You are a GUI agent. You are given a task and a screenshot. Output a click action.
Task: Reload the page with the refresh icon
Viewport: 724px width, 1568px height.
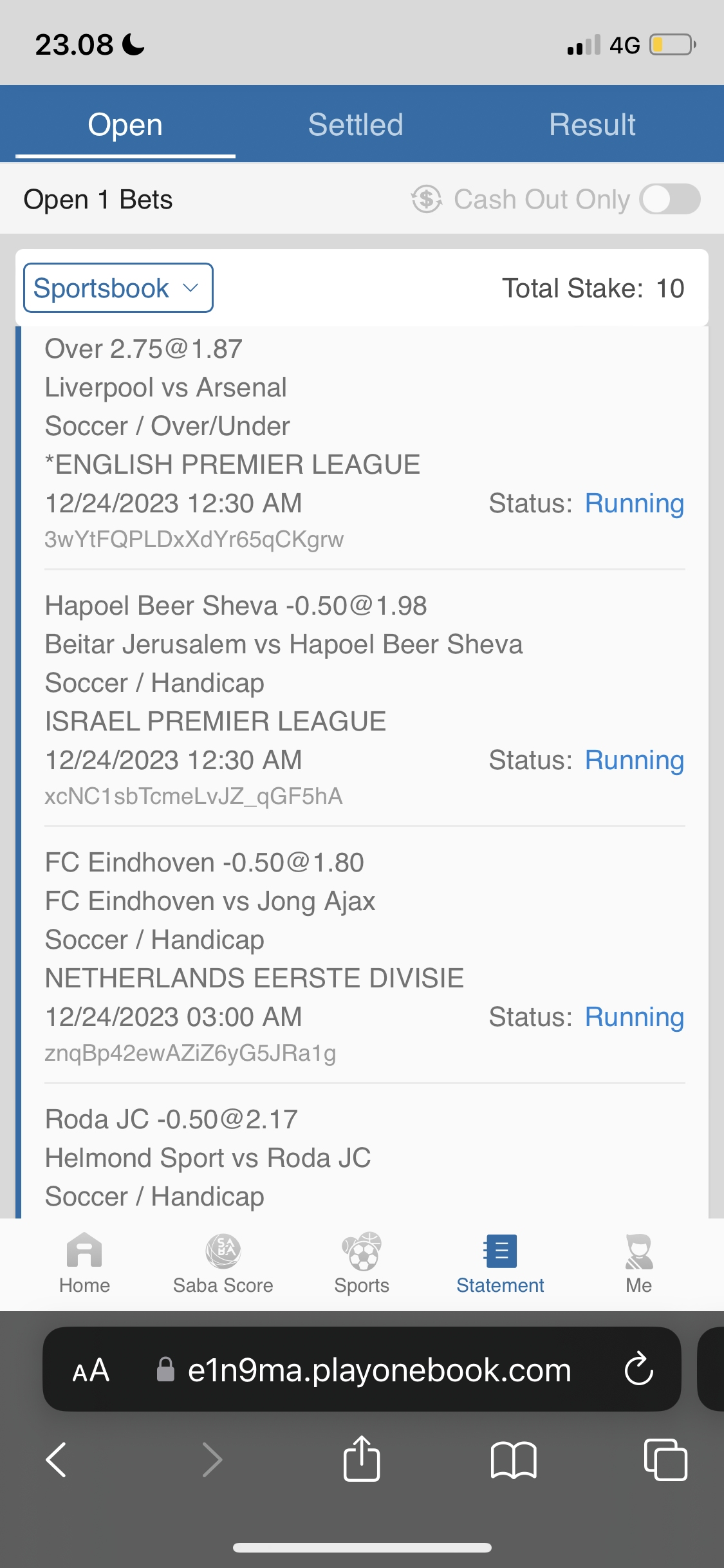[638, 1369]
